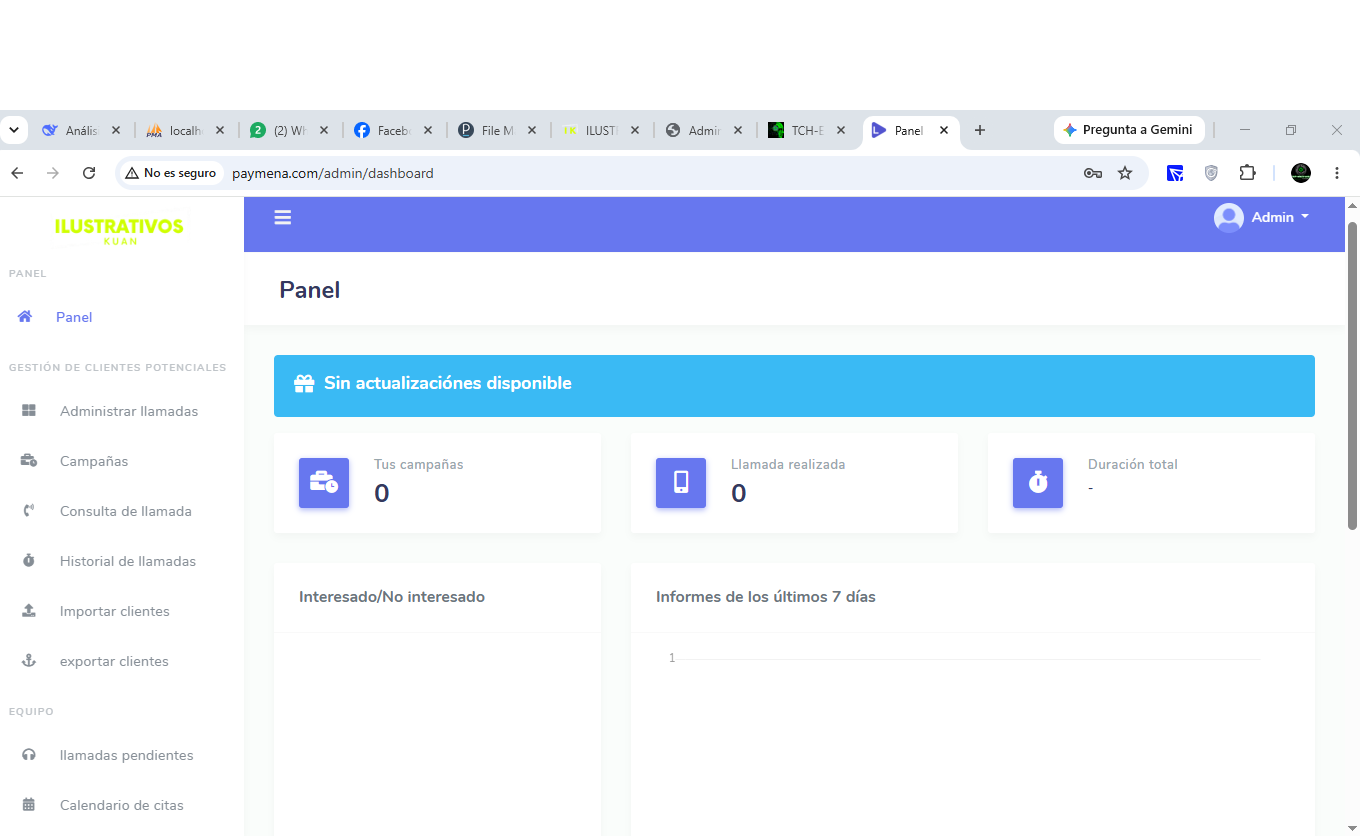Click the briefcase icon beside Campañas
Screen dimensions: 1367x836
(29, 461)
